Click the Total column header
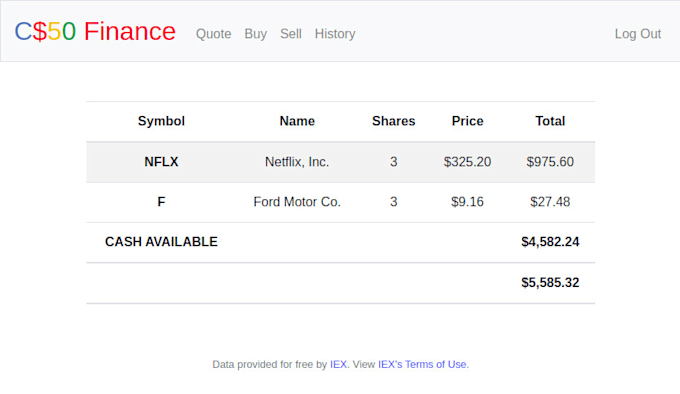The image size is (680, 394). [x=550, y=121]
